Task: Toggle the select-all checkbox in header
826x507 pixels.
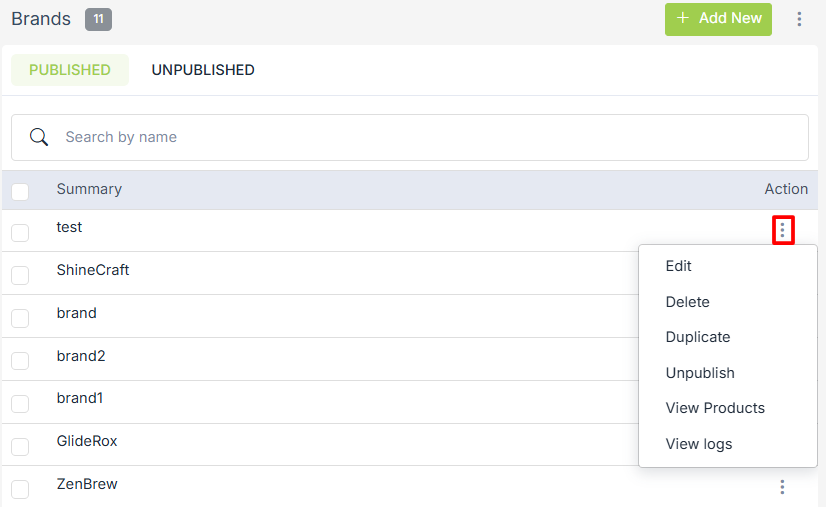Action: (x=20, y=191)
